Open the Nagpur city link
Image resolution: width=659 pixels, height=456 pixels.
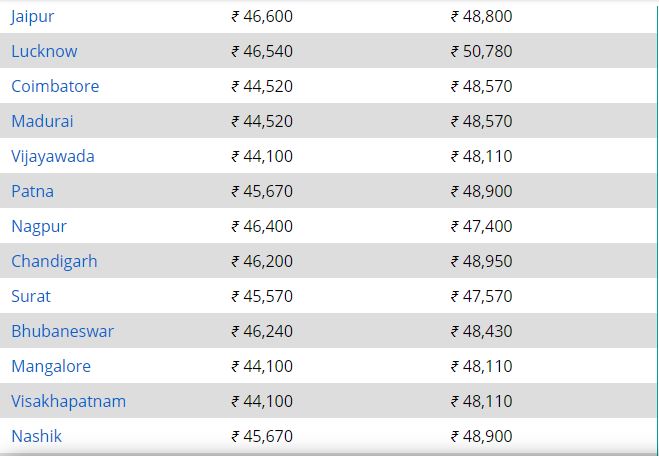39,227
